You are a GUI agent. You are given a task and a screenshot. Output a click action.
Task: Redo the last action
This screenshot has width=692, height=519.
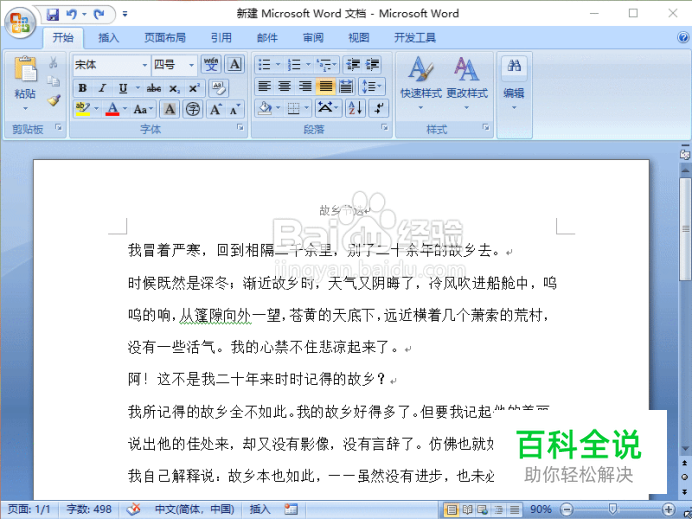coord(99,15)
